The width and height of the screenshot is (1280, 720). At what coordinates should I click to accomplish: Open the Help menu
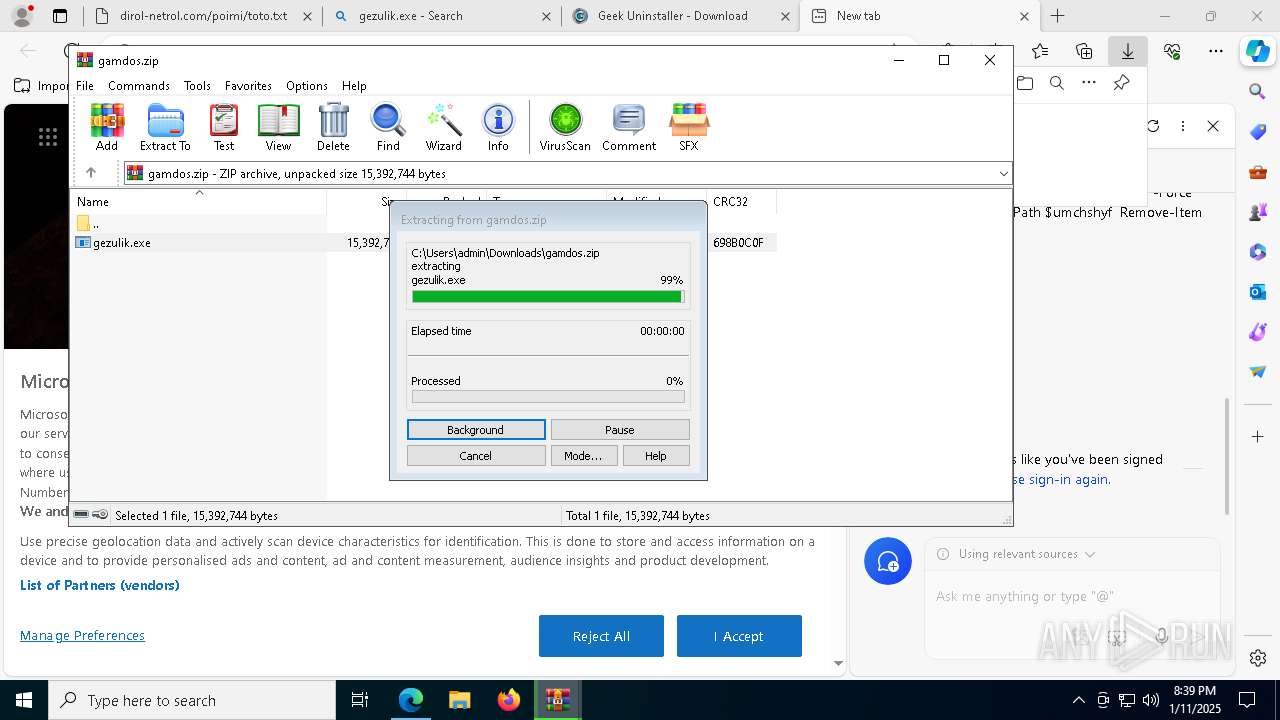click(x=354, y=86)
